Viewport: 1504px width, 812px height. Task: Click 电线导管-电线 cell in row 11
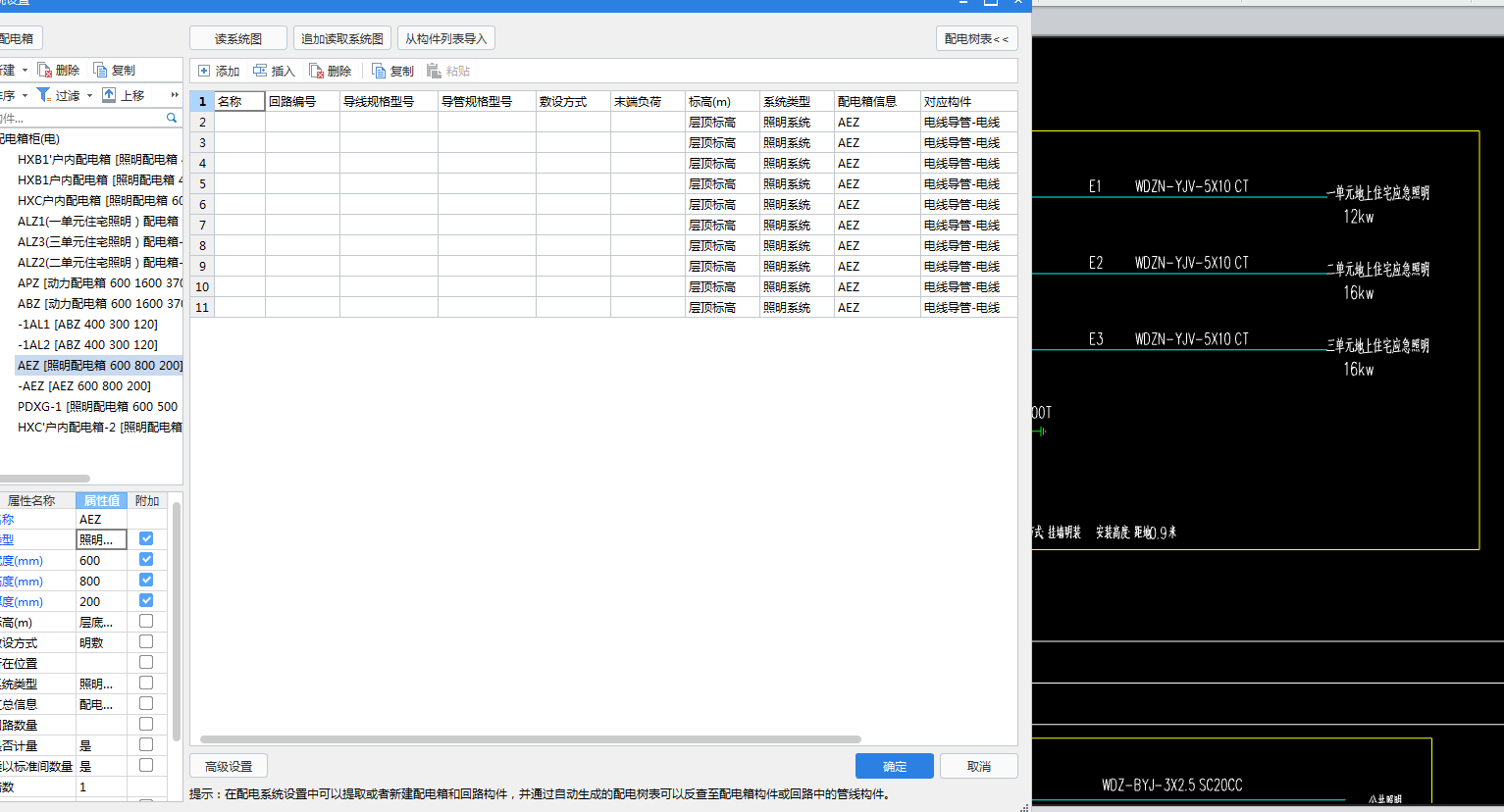pyautogui.click(x=968, y=307)
